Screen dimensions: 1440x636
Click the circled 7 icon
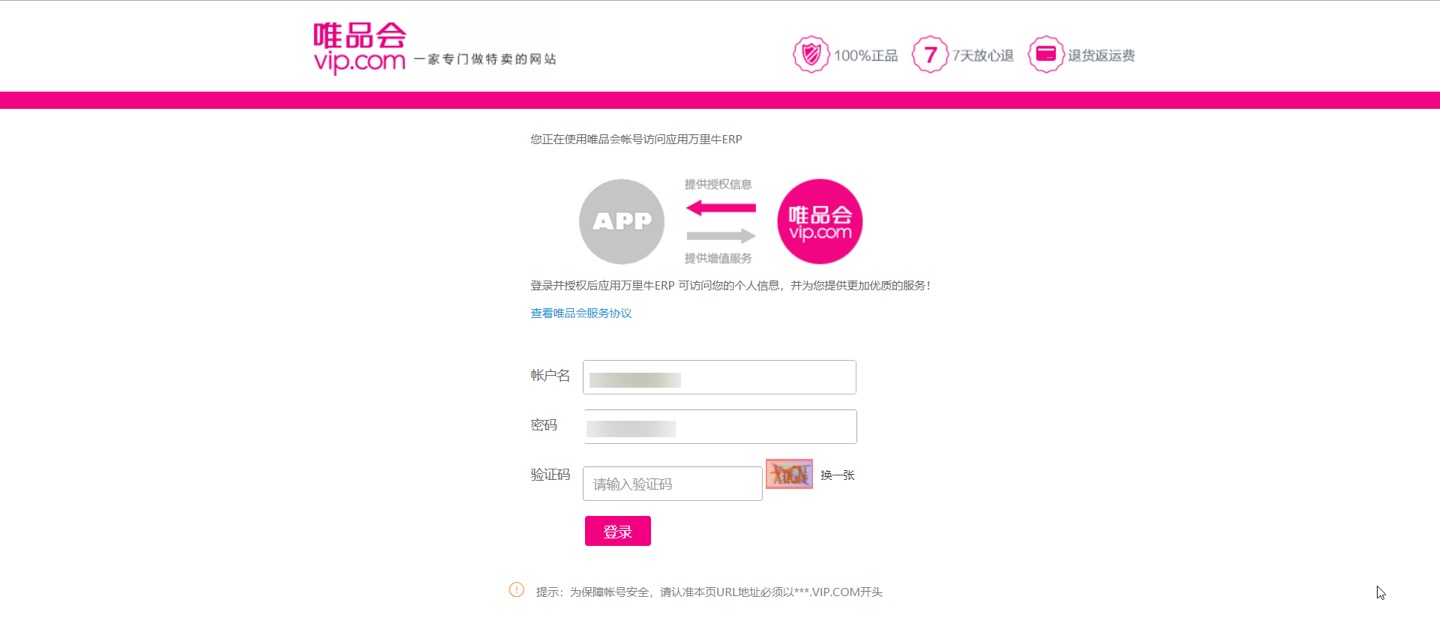930,55
